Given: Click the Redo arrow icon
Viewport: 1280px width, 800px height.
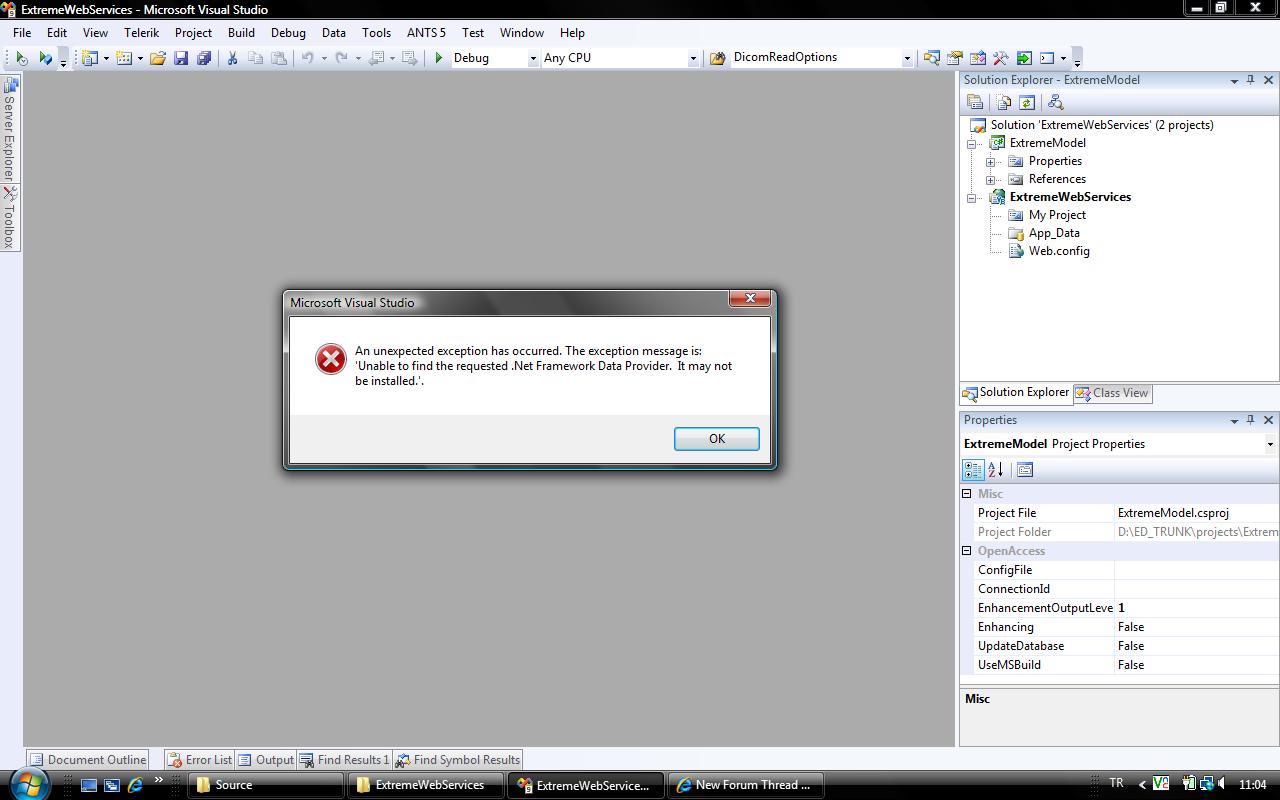Looking at the screenshot, I should point(341,58).
